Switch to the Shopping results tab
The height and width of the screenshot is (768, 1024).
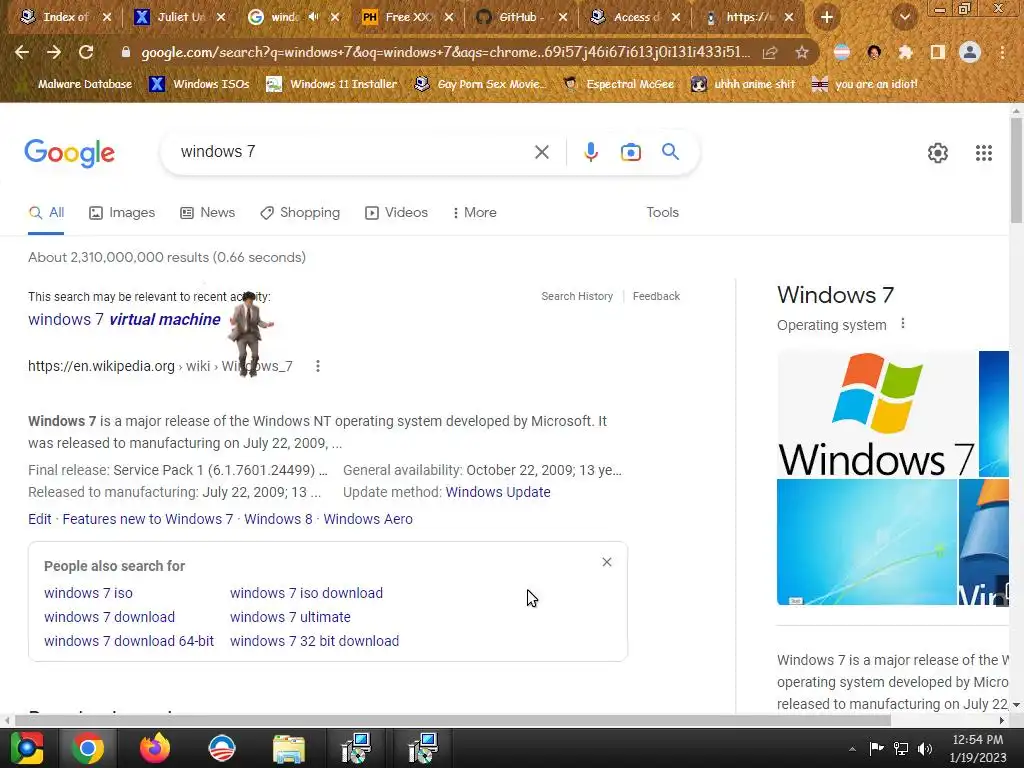[x=300, y=213]
